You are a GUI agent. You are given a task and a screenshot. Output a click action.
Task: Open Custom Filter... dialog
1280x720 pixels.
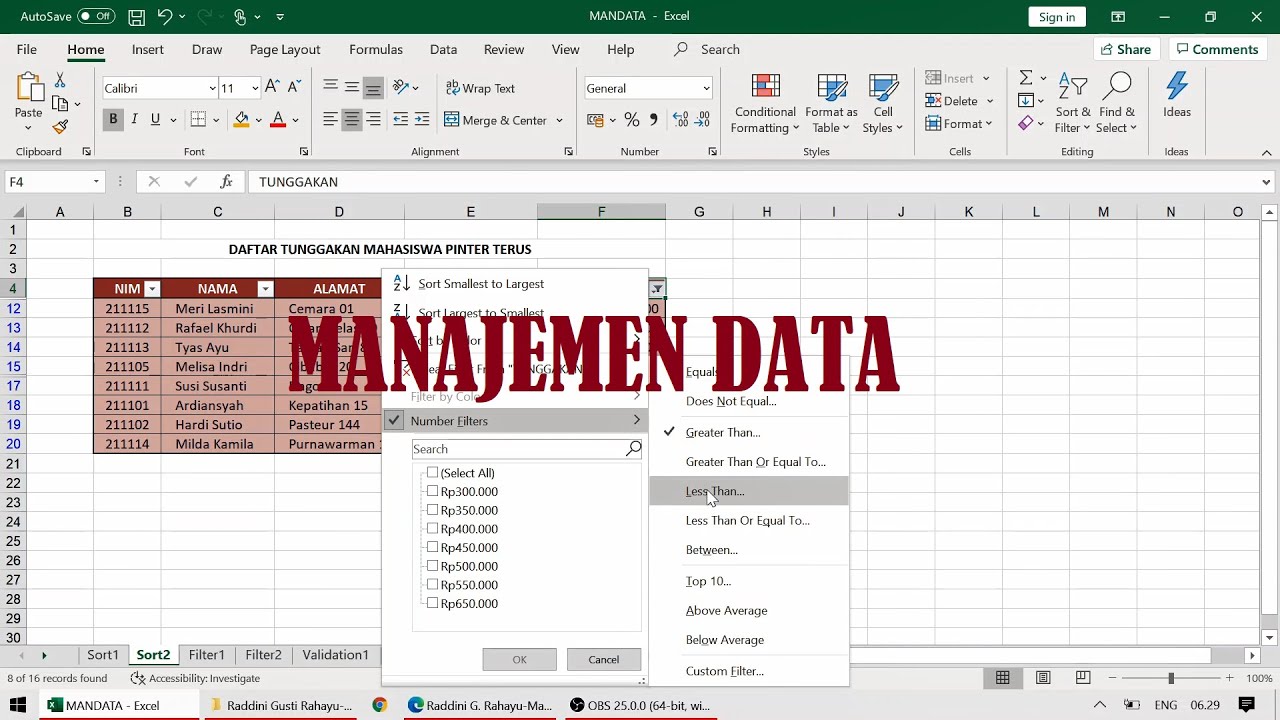[748, 671]
